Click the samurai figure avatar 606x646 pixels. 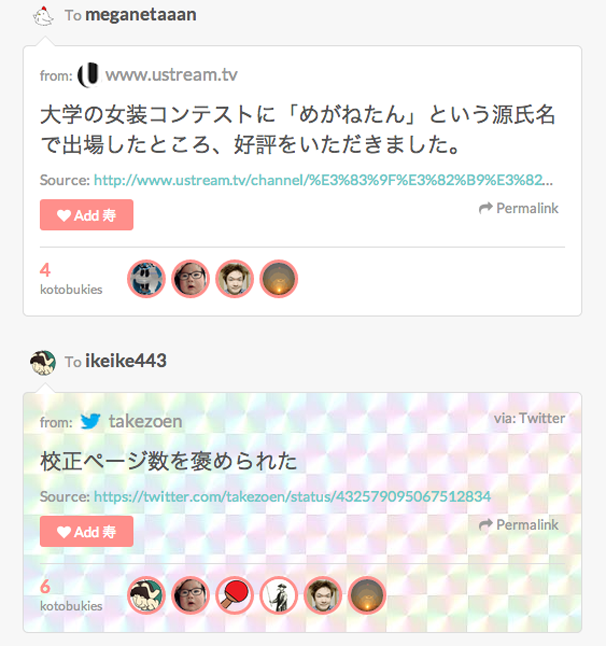coord(278,595)
